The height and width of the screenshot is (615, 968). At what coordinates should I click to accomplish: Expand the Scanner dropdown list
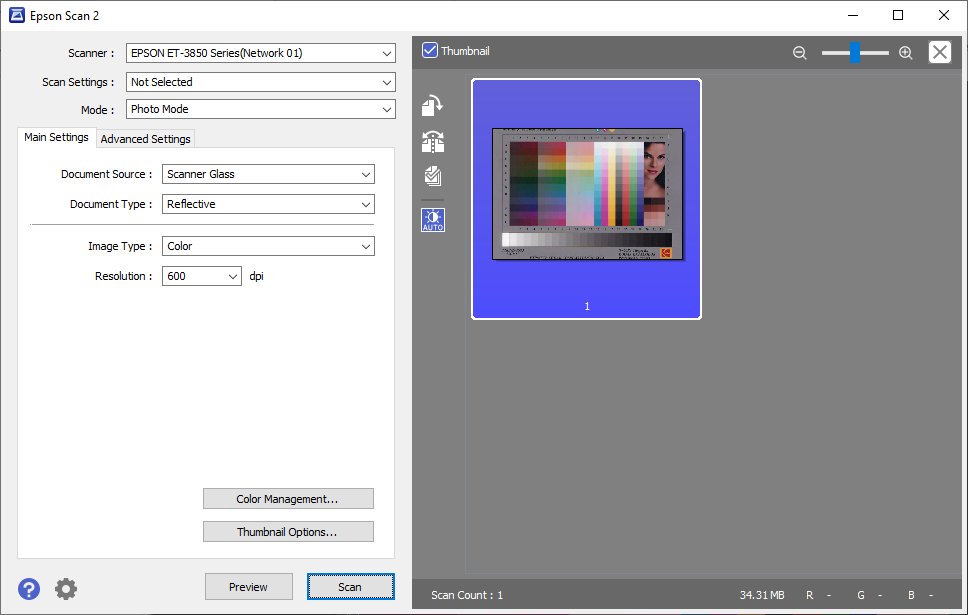coord(261,53)
